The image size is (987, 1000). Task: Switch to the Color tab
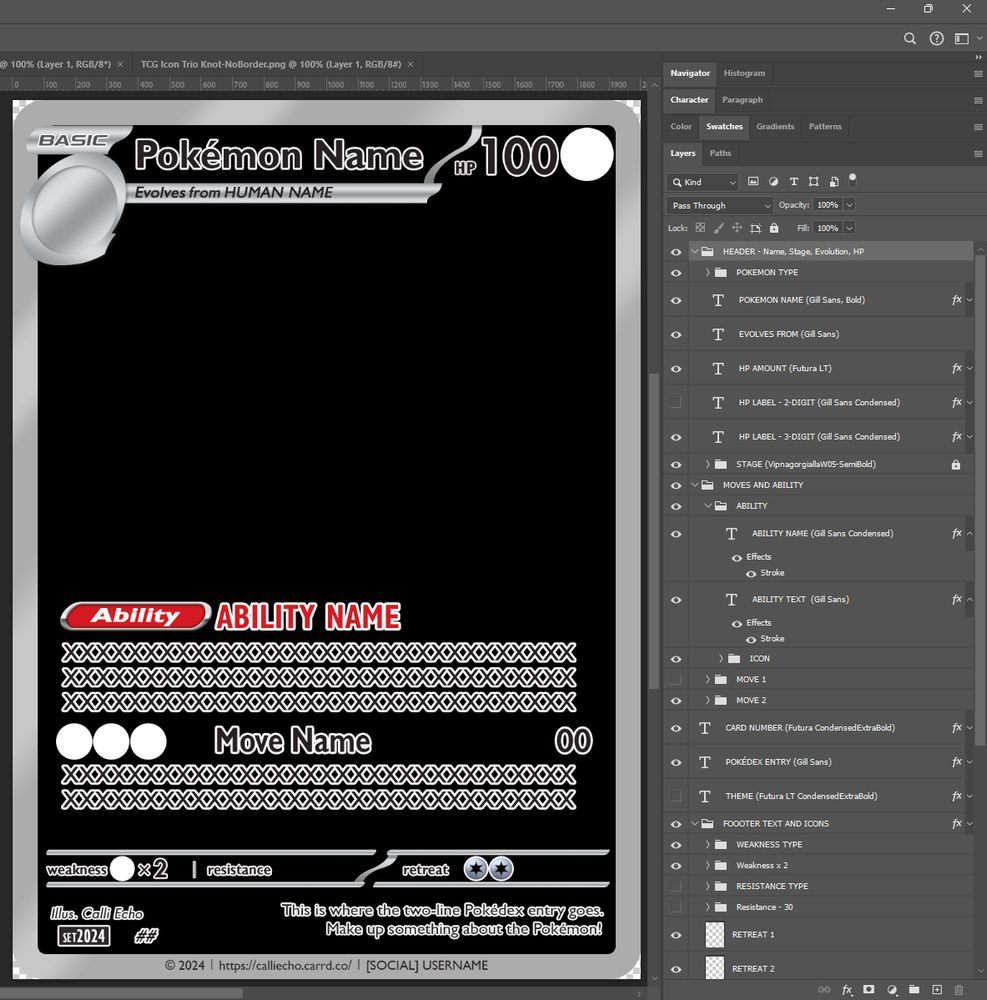click(x=681, y=127)
